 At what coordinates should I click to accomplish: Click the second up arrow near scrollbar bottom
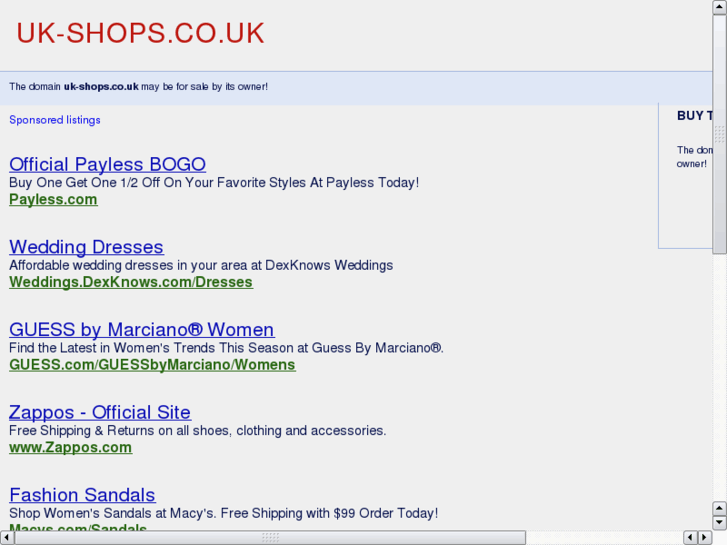[720, 509]
